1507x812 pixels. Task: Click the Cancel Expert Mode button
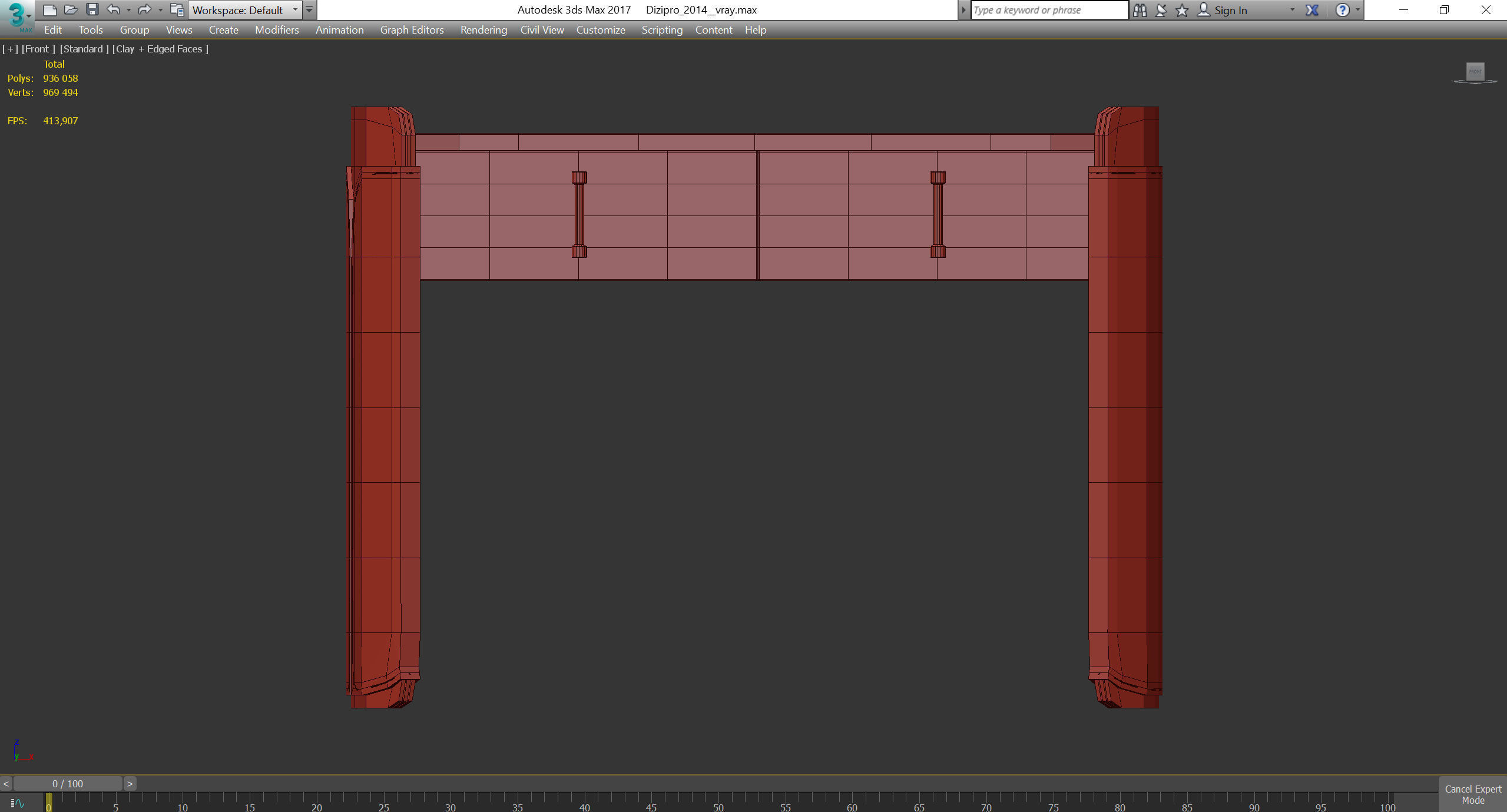[1472, 794]
